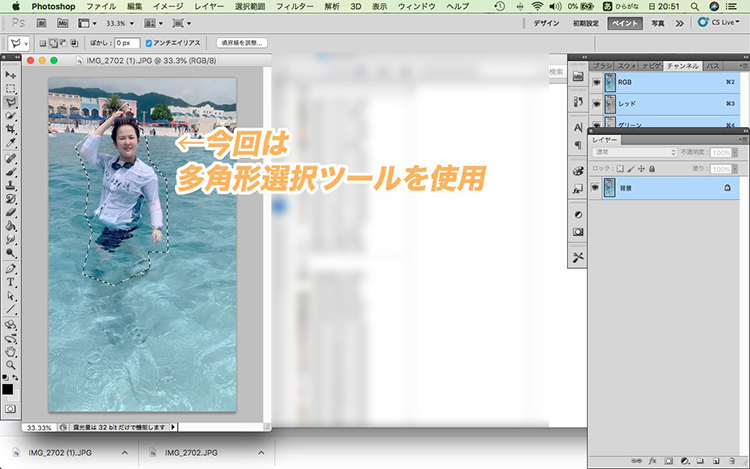Select the Pen tool

pos(11,269)
